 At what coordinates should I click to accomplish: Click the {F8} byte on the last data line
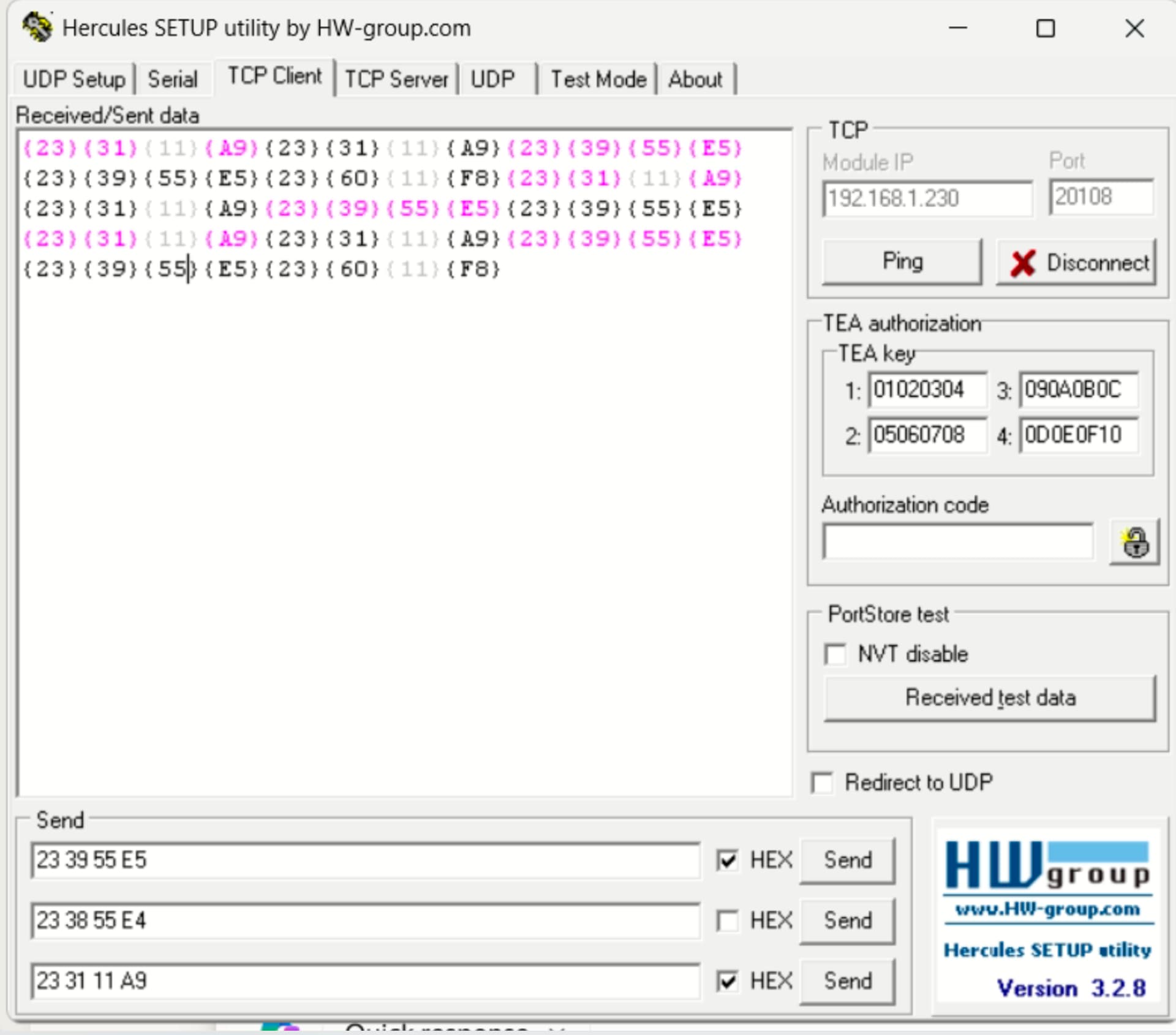[473, 269]
